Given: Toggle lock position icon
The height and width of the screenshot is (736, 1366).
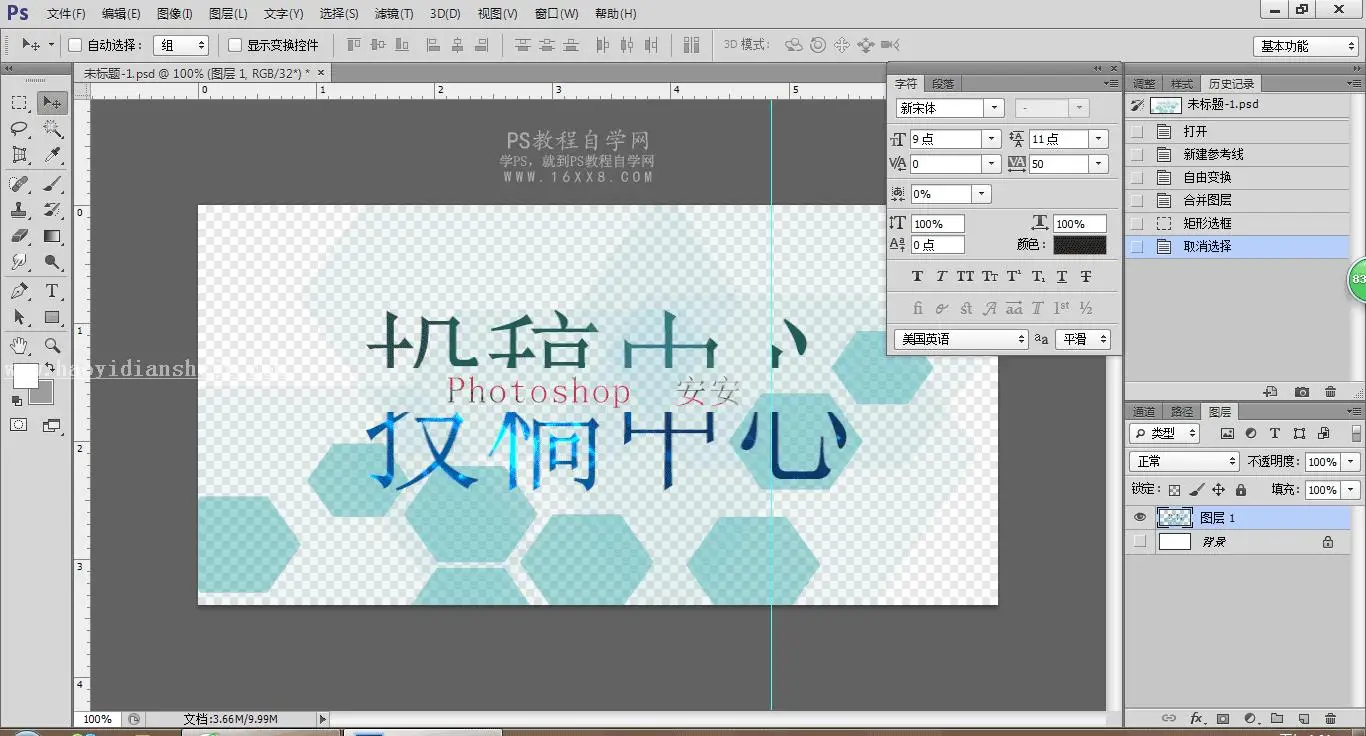Looking at the screenshot, I should 1218,490.
